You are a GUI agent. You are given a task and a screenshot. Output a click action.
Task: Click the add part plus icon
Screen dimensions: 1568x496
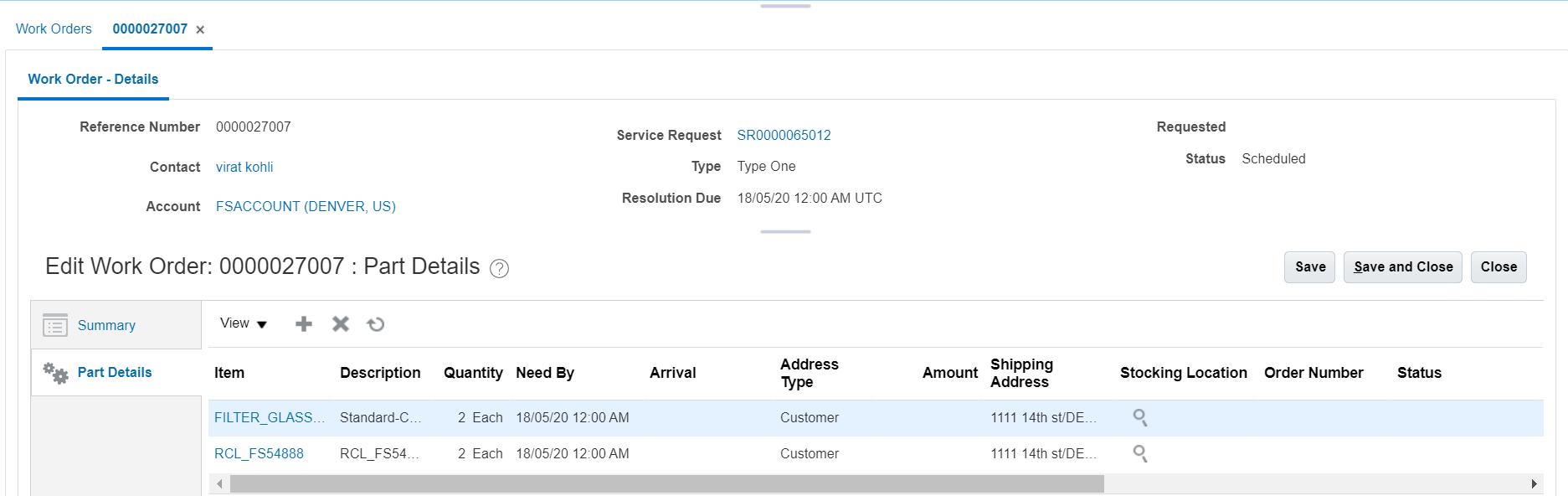click(x=304, y=324)
